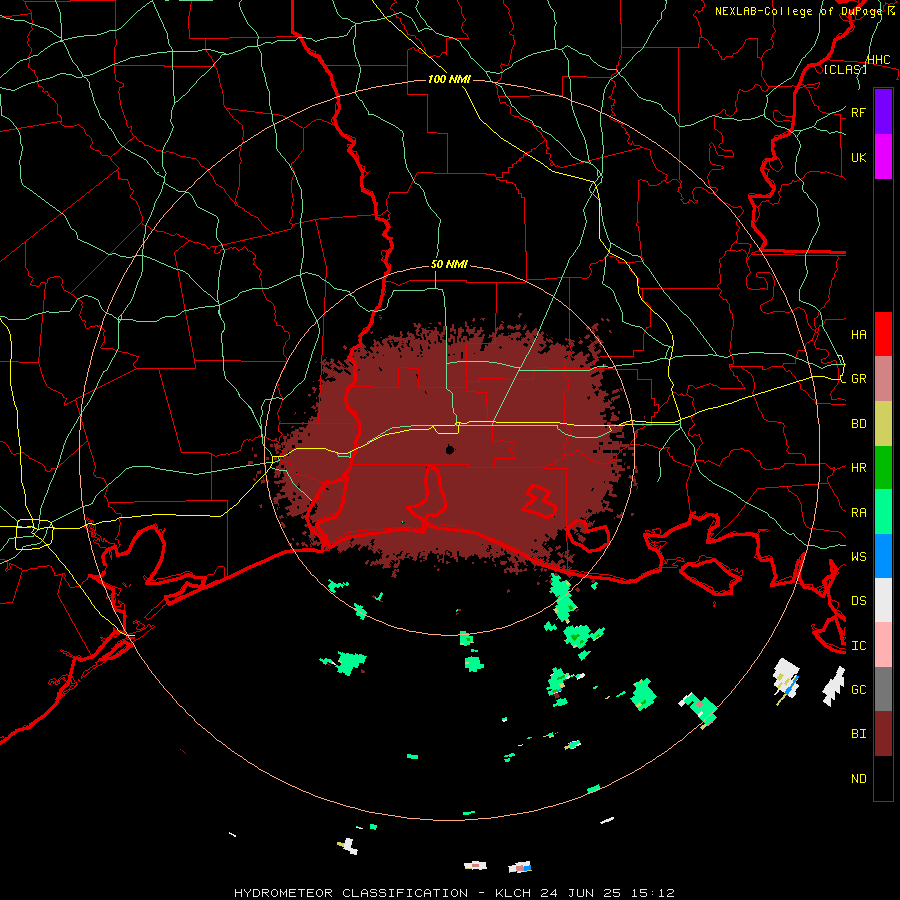Click the black KLCH radar site dot
This screenshot has height=900, width=900.
coord(450,450)
